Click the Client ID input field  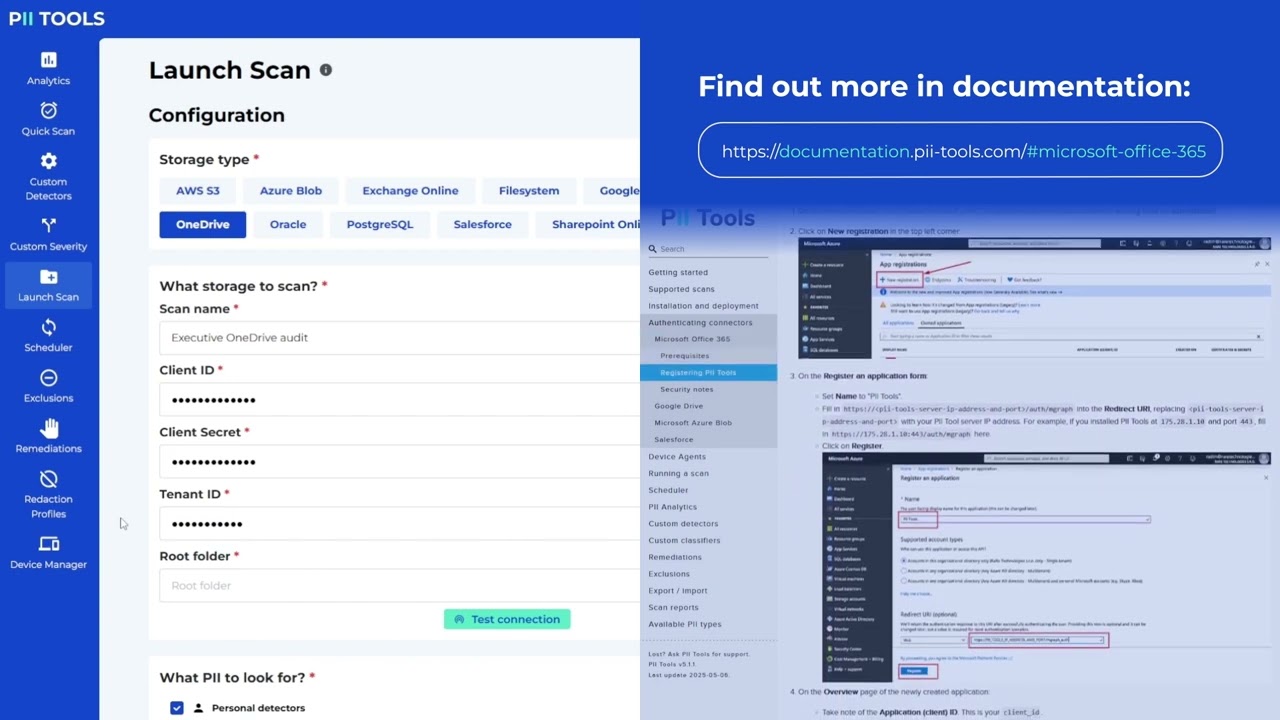coord(399,400)
